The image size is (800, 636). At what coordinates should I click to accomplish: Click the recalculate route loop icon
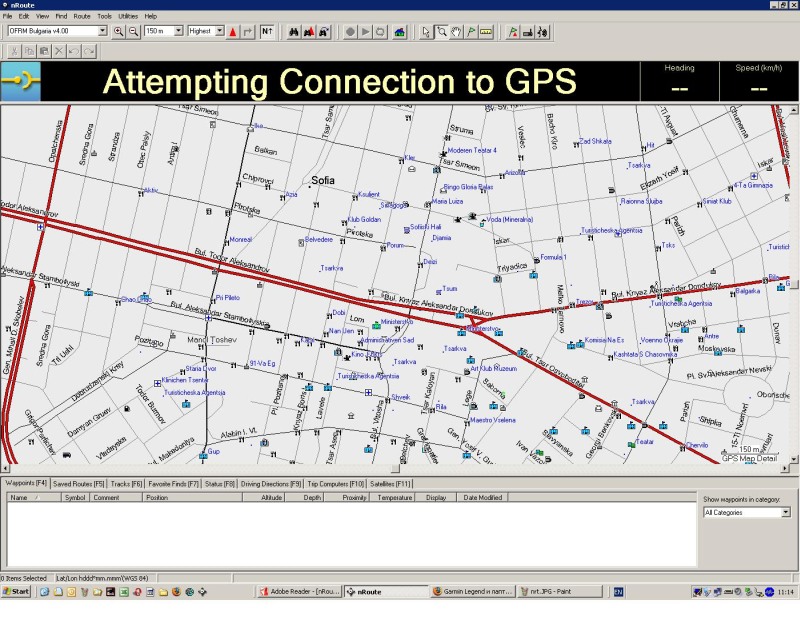(x=380, y=32)
